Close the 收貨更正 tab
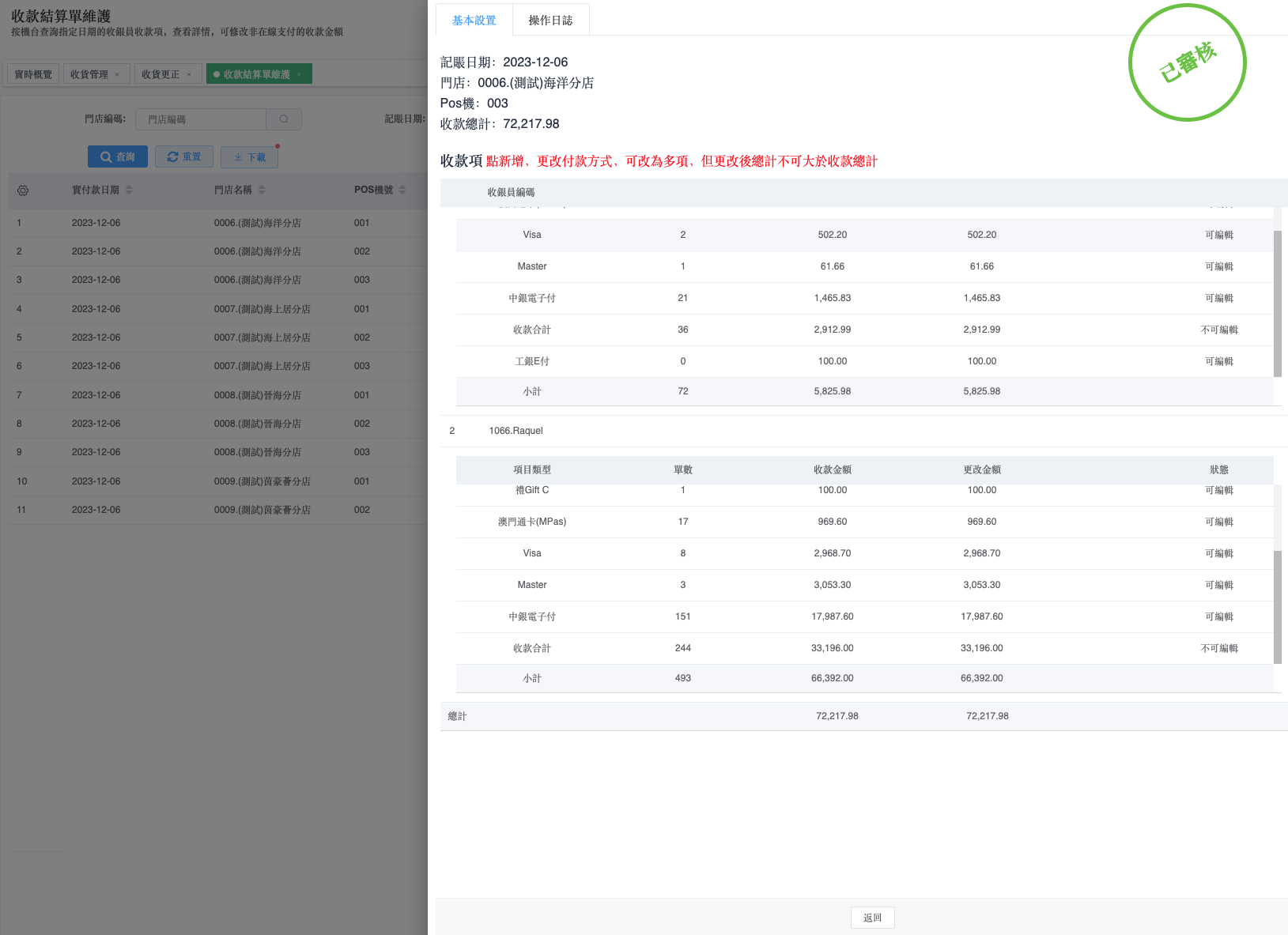Screen dimensions: 1288x935 [189, 74]
